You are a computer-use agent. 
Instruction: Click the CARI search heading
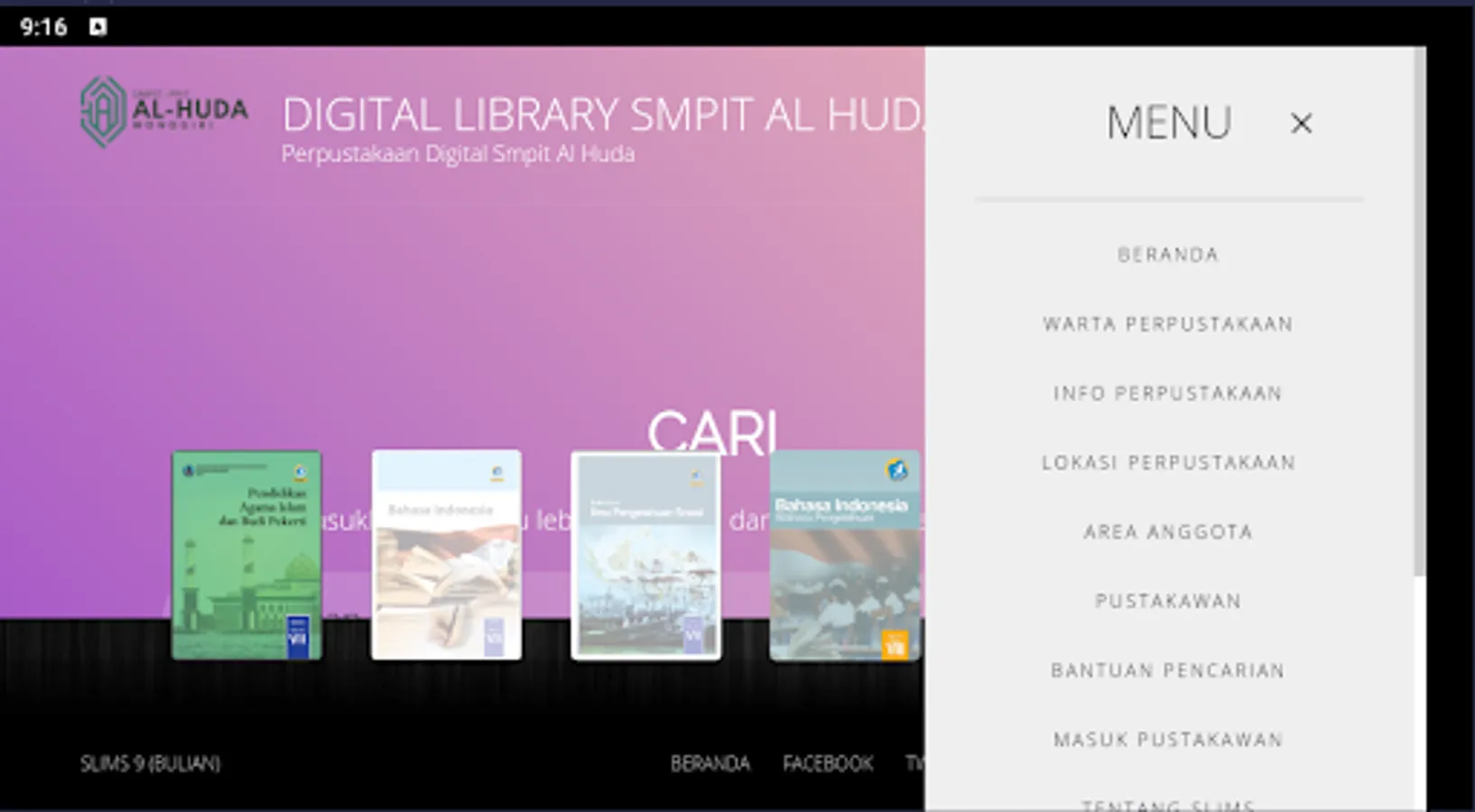[x=712, y=431]
